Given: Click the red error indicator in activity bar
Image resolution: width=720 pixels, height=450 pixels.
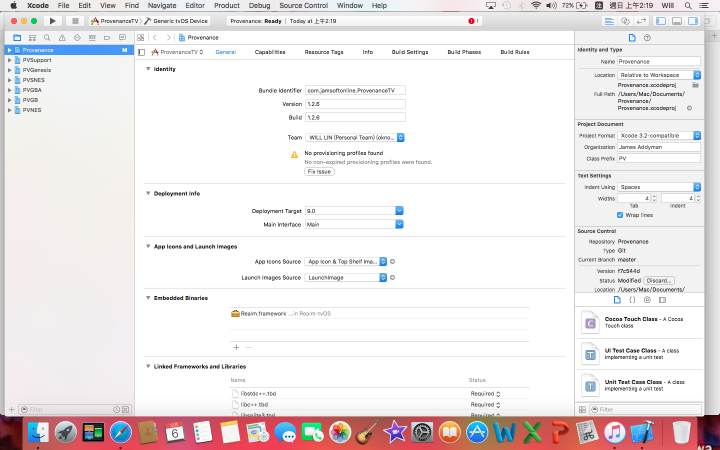Looking at the screenshot, I should click(473, 21).
